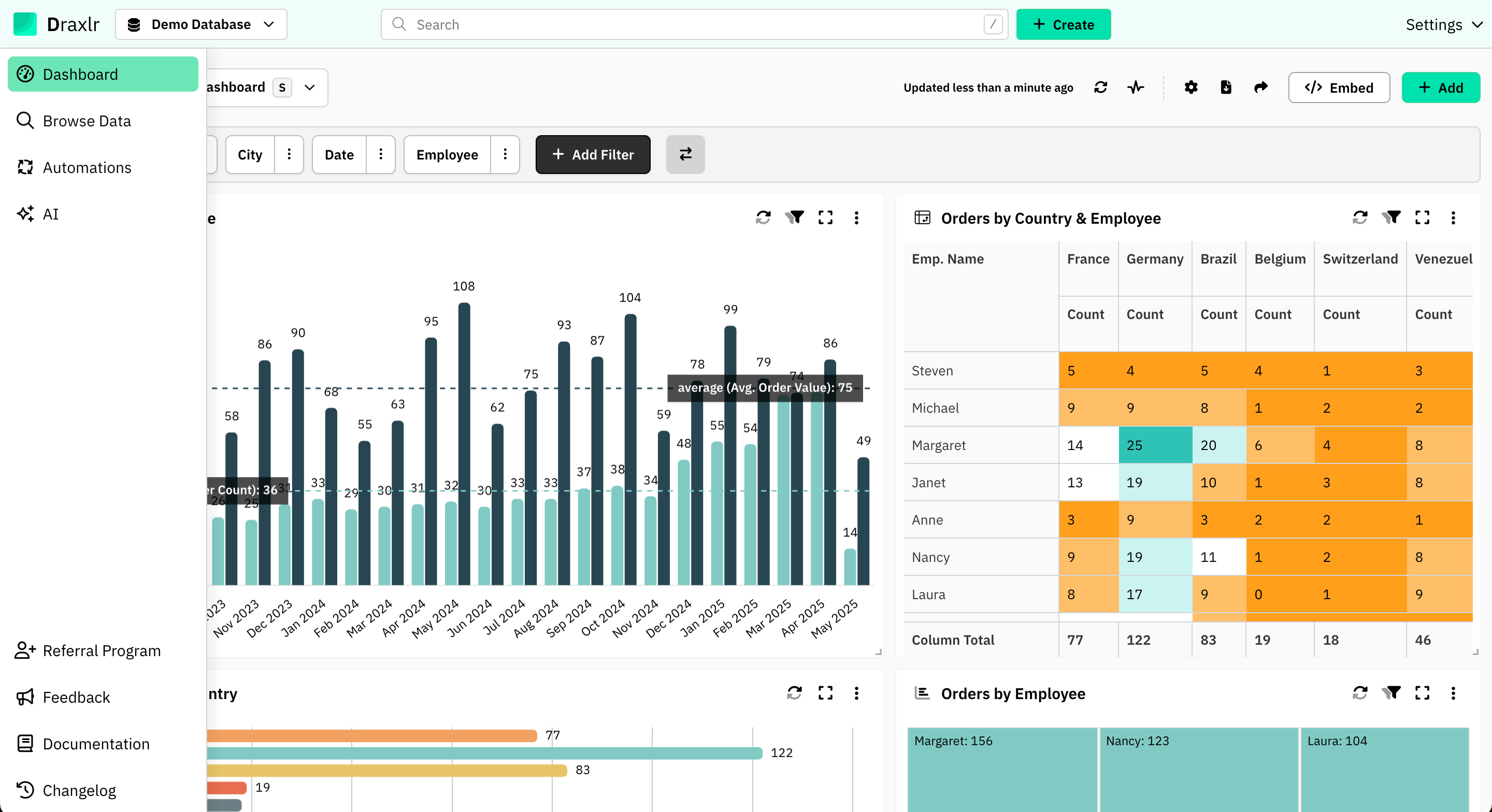The height and width of the screenshot is (812, 1492).
Task: Open dashboard settings gear icon
Action: point(1191,88)
